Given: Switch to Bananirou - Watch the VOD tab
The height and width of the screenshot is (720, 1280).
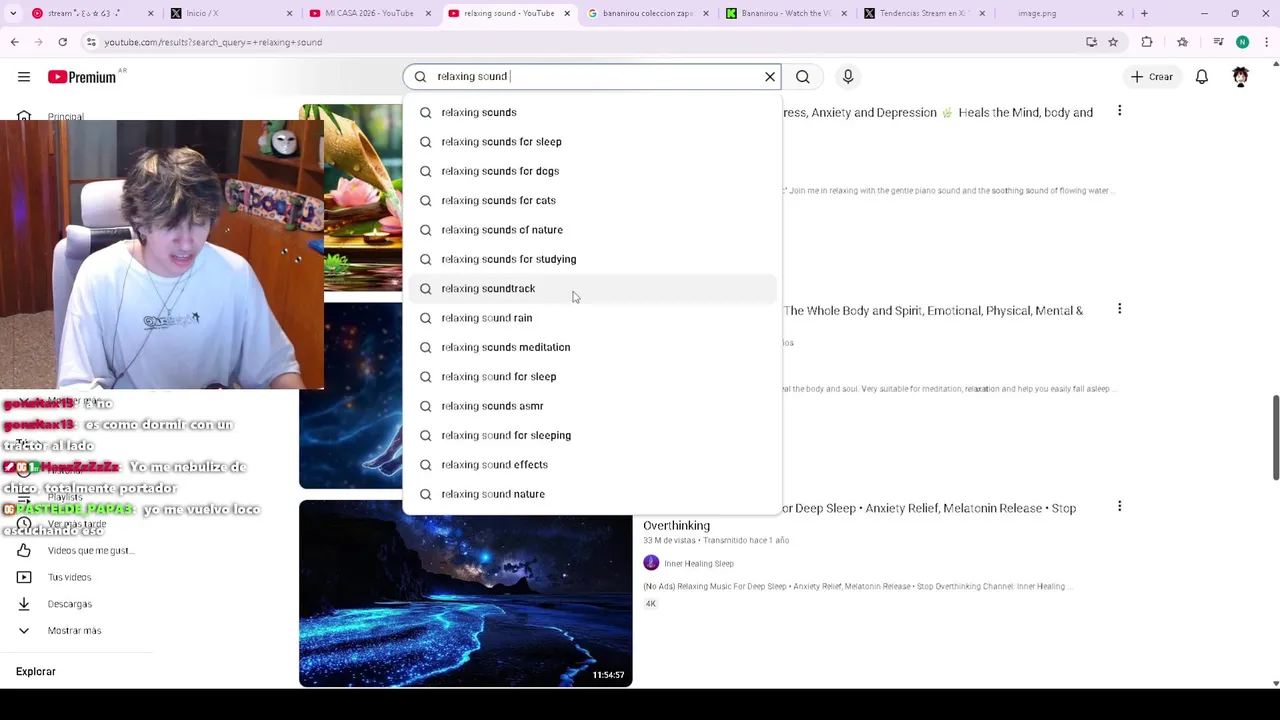Looking at the screenshot, I should tap(785, 13).
